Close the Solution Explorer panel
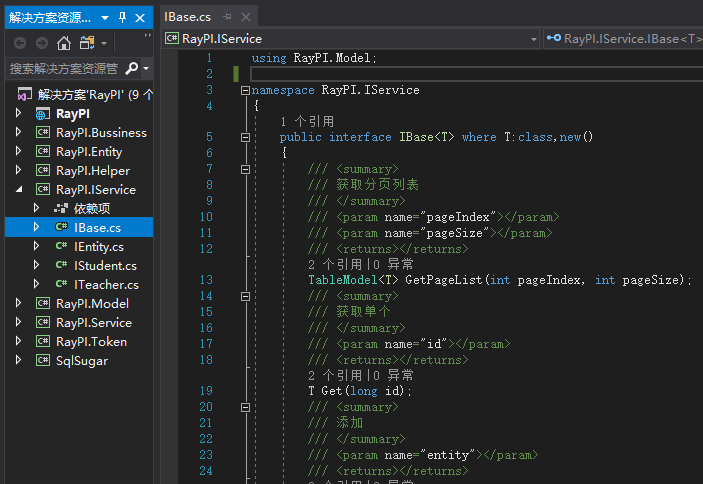703x484 pixels. 140,18
